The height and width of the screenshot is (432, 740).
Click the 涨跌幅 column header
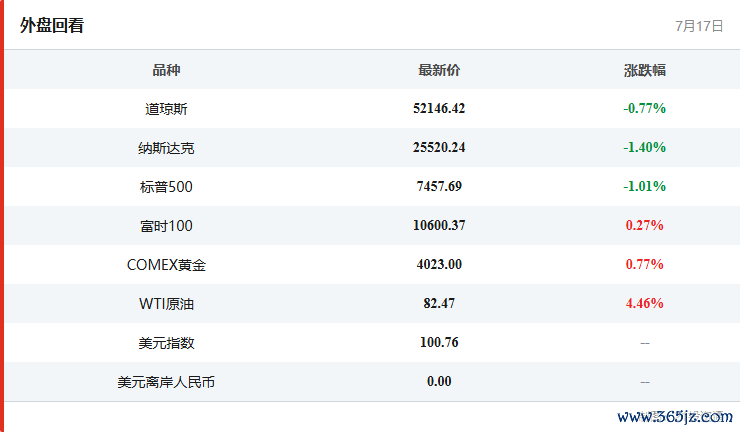coord(645,70)
